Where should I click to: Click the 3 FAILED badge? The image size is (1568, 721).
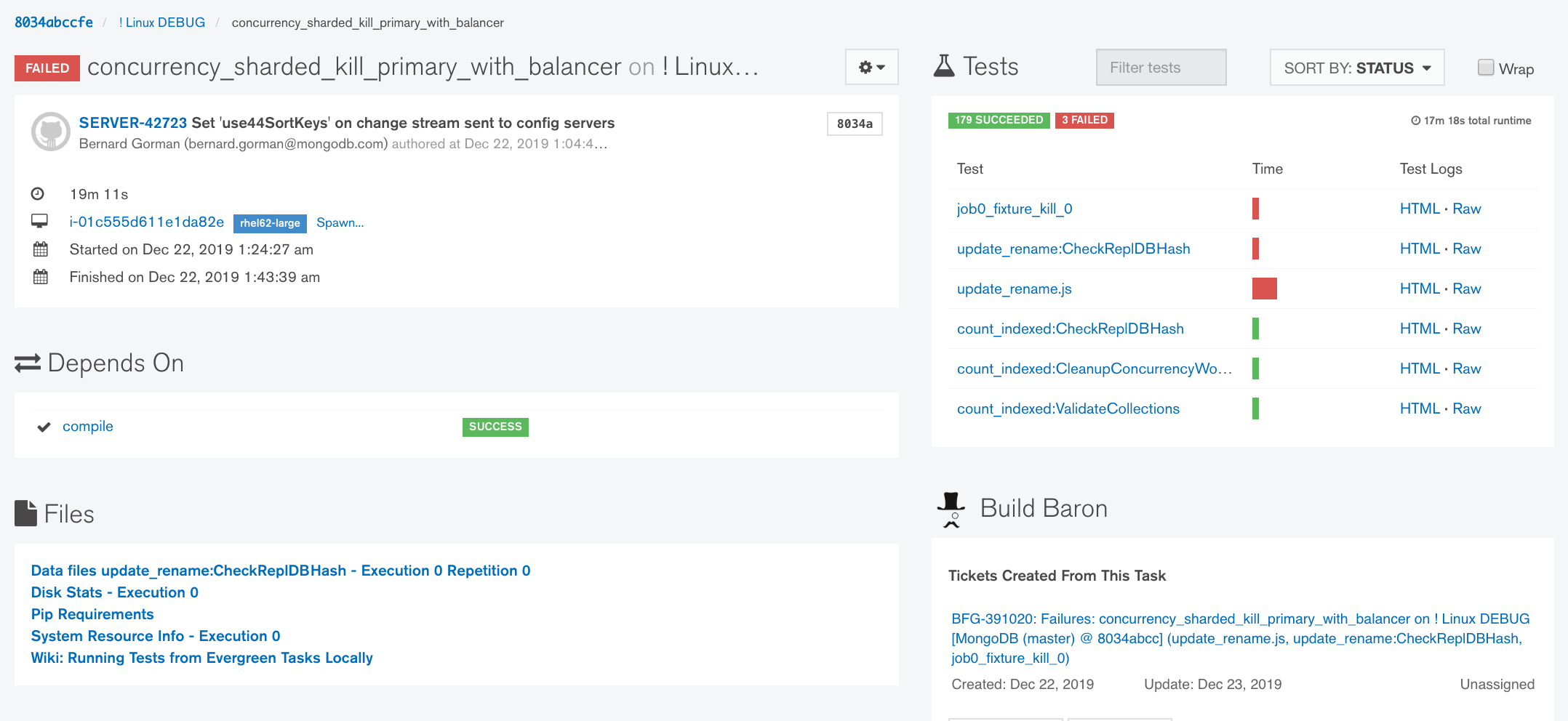(1084, 120)
